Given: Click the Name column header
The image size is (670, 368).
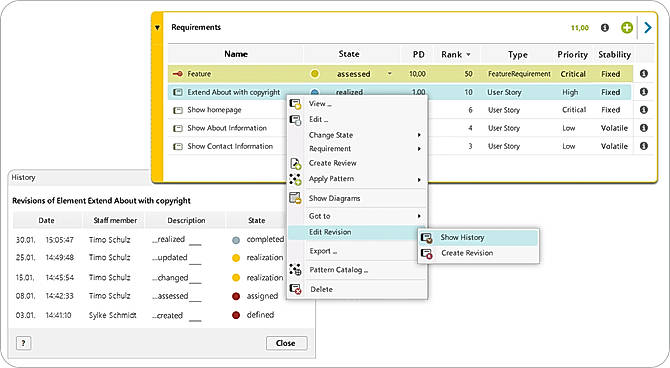Looking at the screenshot, I should click(x=236, y=54).
